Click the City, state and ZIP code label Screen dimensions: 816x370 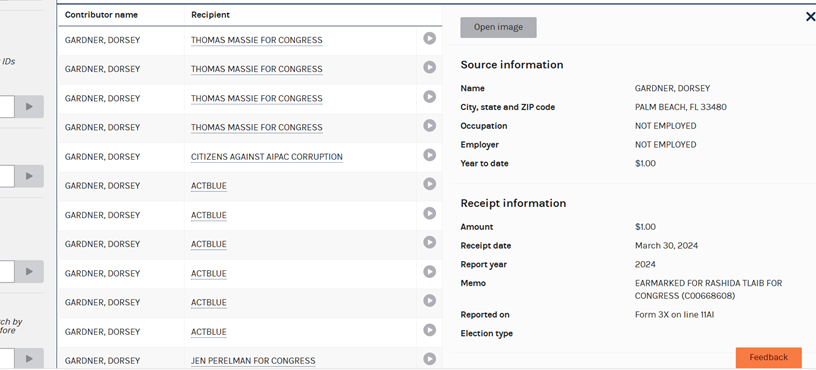click(507, 107)
